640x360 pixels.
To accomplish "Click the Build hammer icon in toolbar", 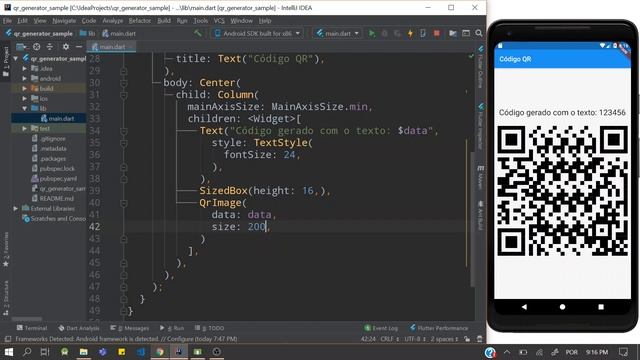I will tap(198, 33).
